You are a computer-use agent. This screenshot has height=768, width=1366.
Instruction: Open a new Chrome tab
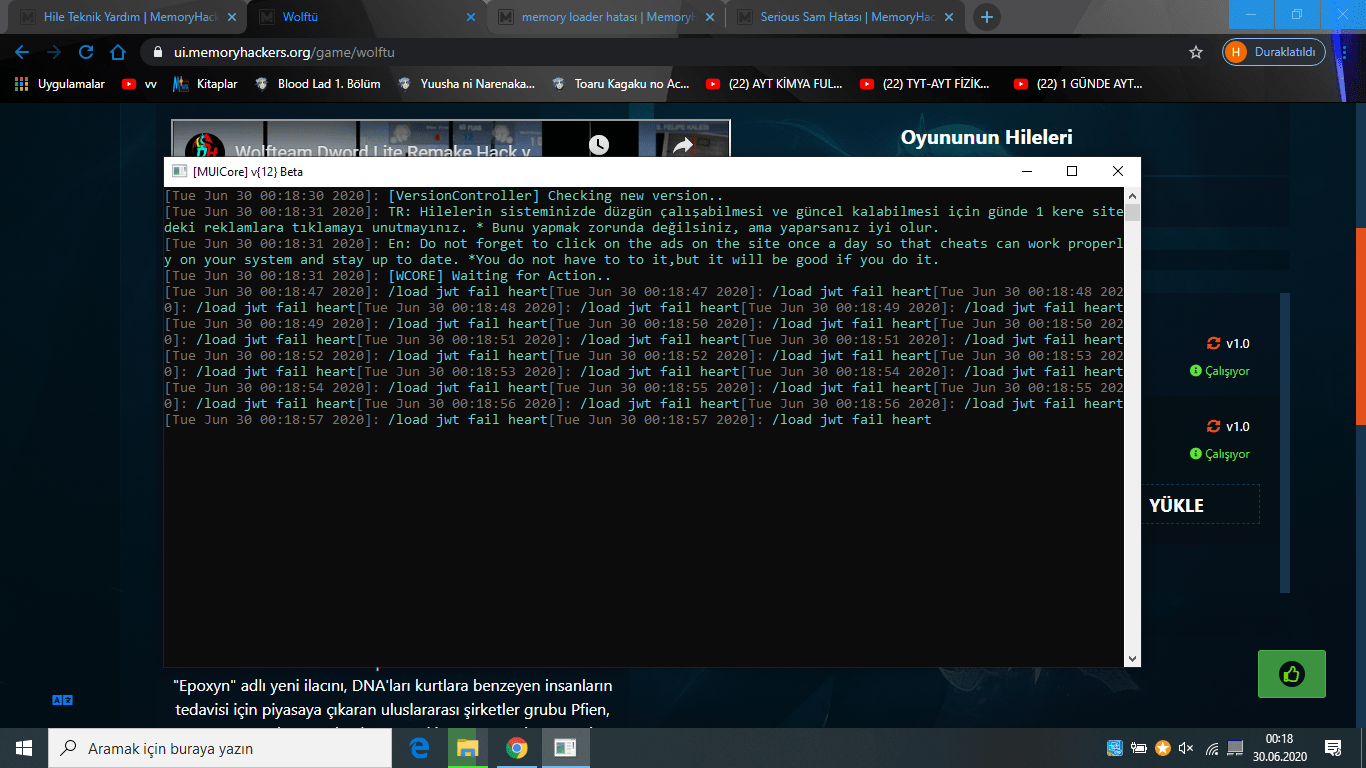tap(987, 17)
